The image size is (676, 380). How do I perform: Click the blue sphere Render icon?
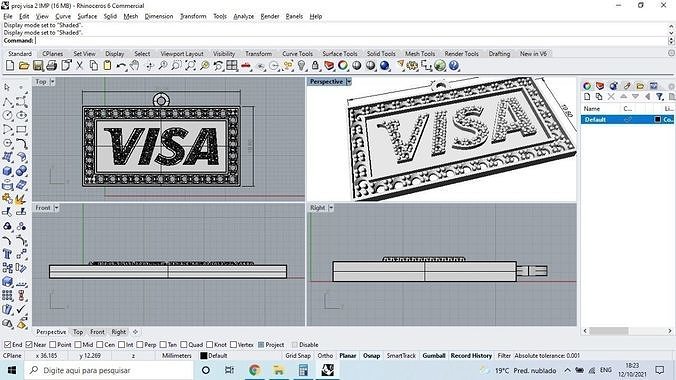(385, 66)
